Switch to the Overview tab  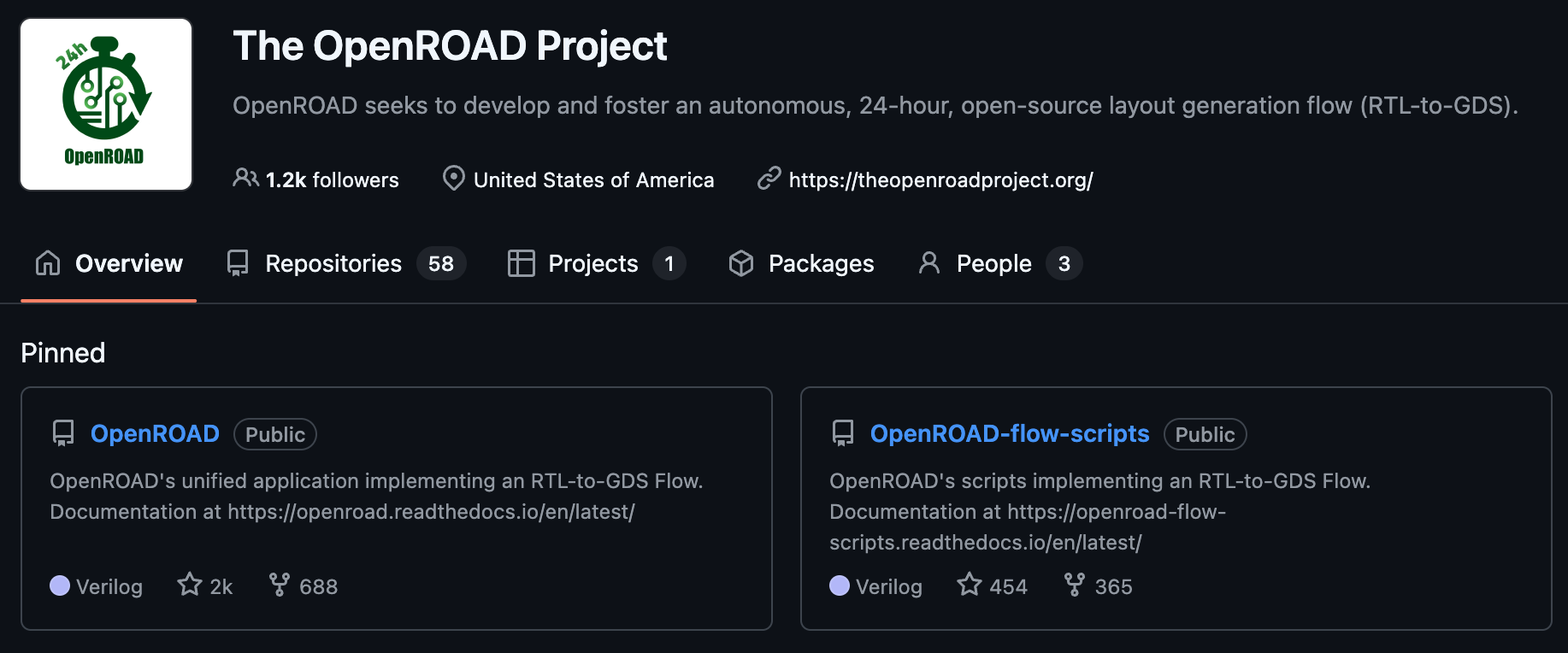109,263
